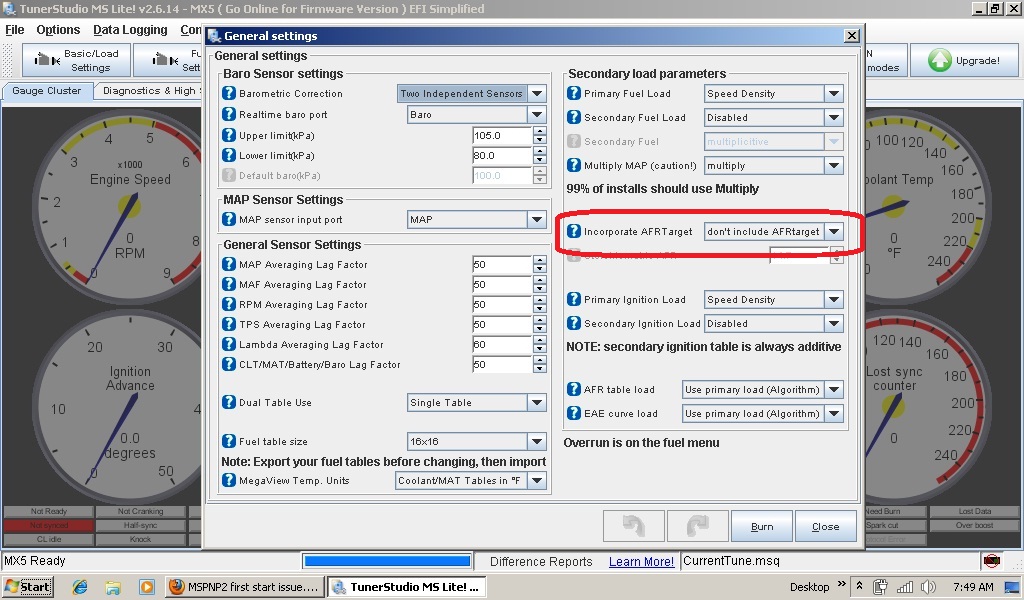Expand Secondary Ignition Load dropdown
Viewport: 1024px width, 600px height.
tap(834, 323)
